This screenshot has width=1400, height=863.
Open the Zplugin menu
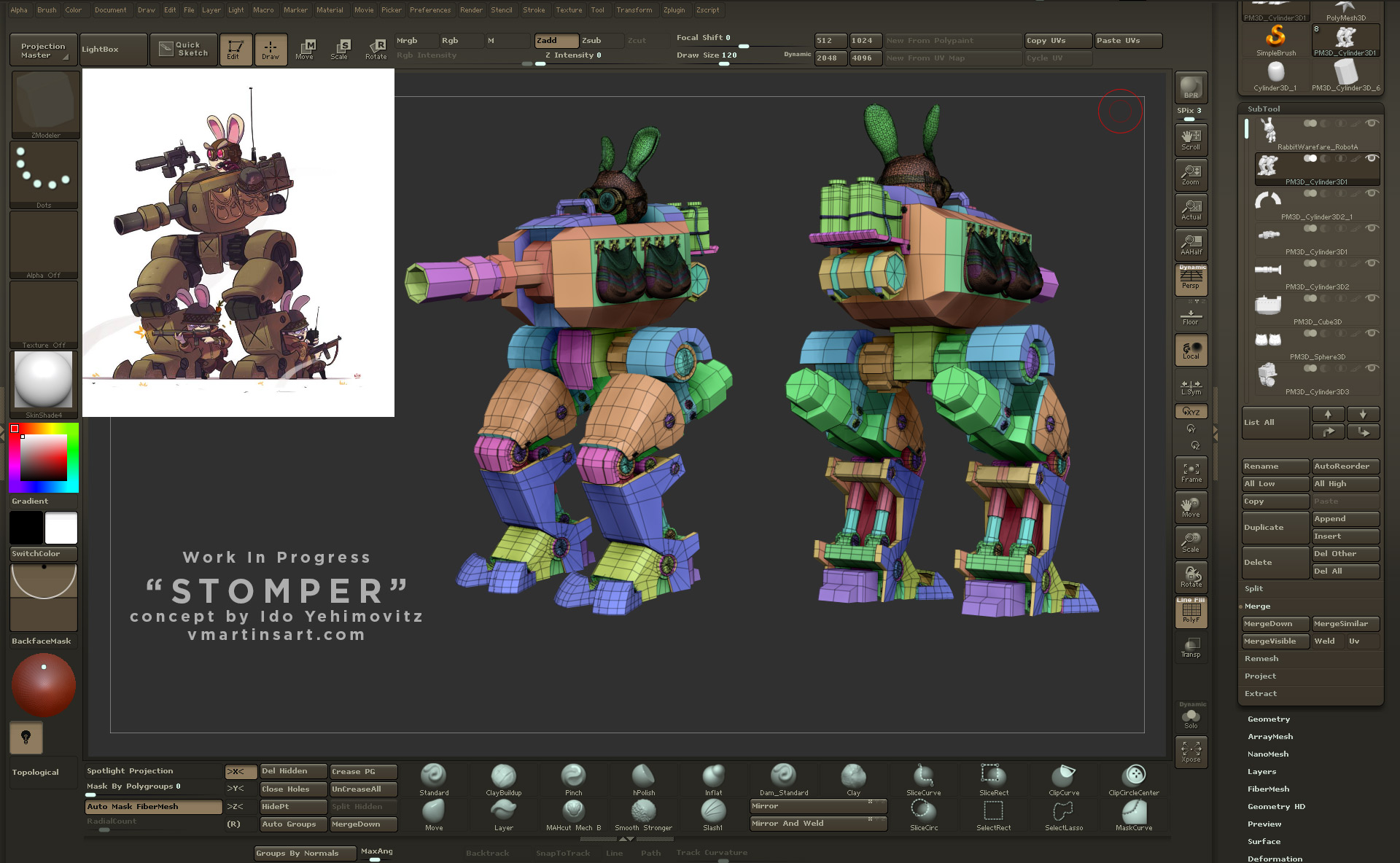pos(674,9)
